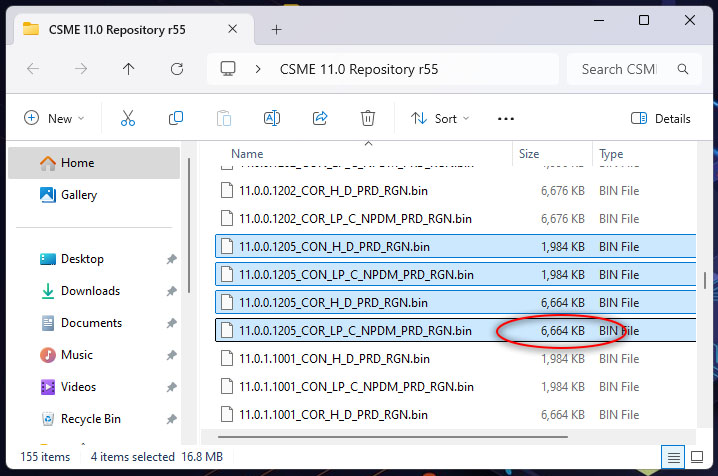Select file 11.0.0.1205_COR_LP_C_NPDM_PRD_RGN.bin

pyautogui.click(x=456, y=330)
